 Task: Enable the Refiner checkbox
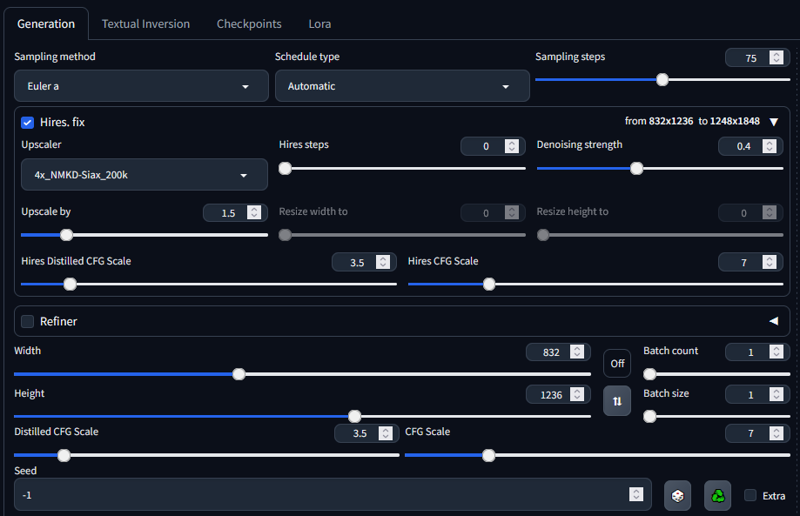click(x=28, y=321)
